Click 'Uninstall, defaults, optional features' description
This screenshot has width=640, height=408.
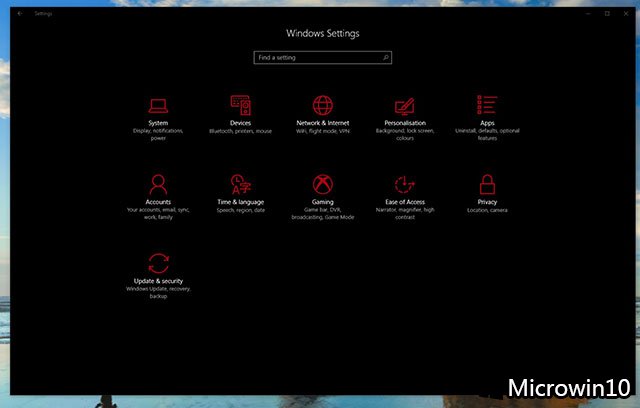click(487, 134)
